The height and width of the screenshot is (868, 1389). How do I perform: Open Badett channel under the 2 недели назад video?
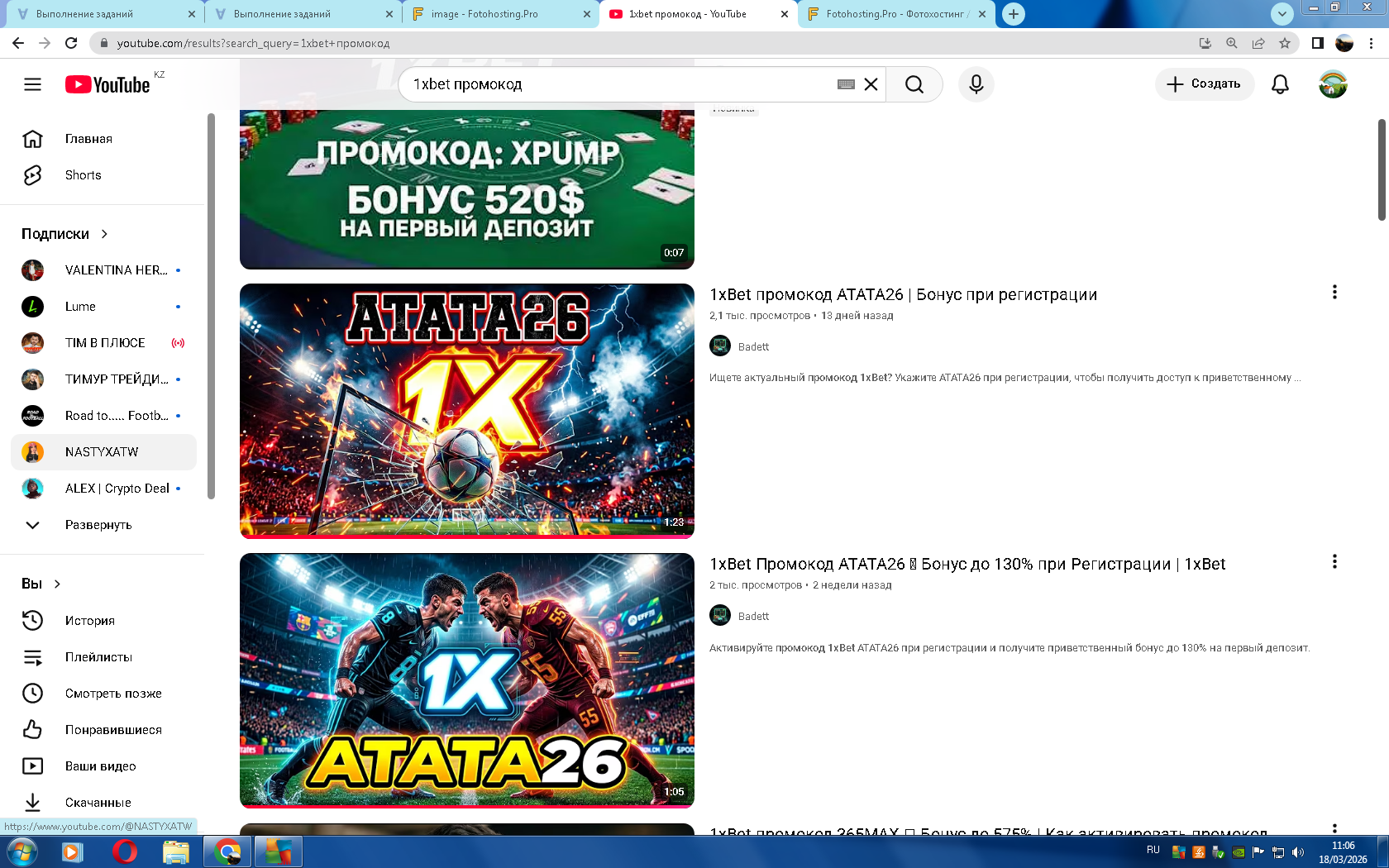pos(753,616)
